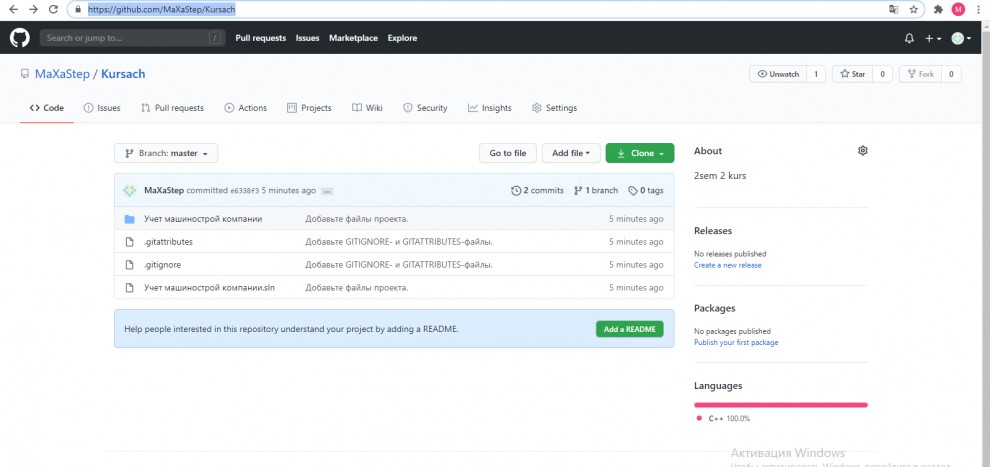990x467 pixels.
Task: Select the Code tab
Action: (x=47, y=108)
